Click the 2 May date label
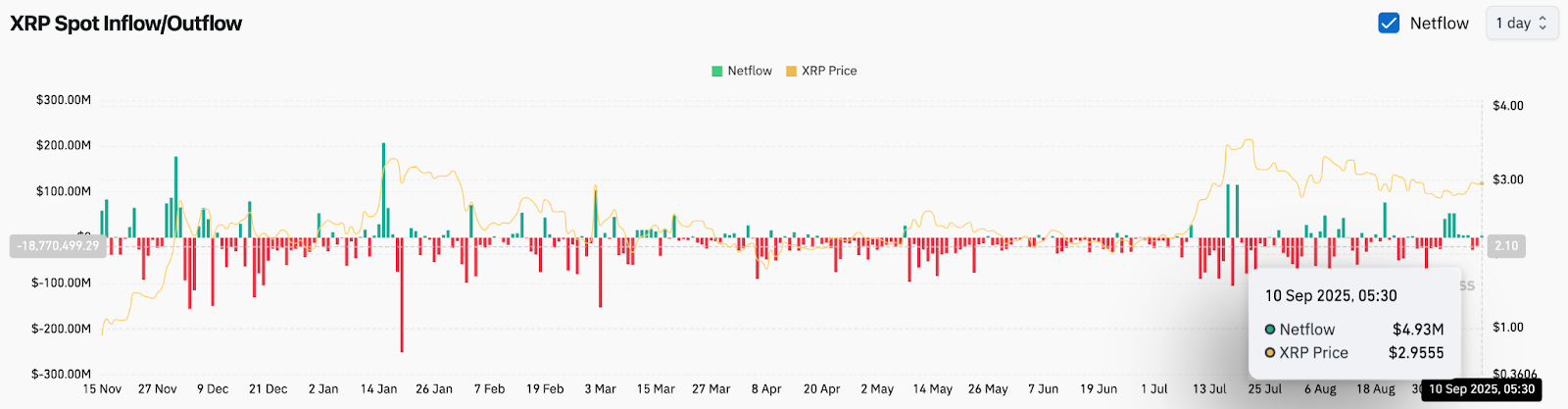This screenshot has width=1568, height=409. 877,389
